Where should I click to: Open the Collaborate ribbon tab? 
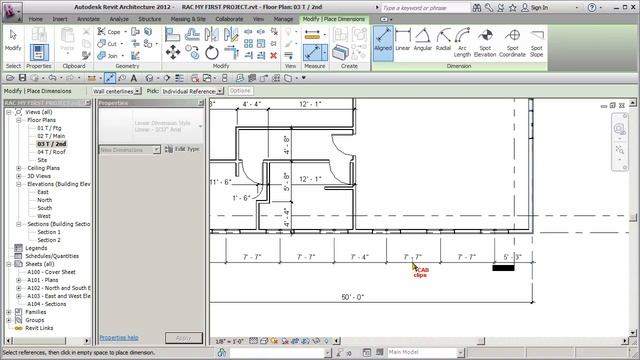tap(229, 19)
